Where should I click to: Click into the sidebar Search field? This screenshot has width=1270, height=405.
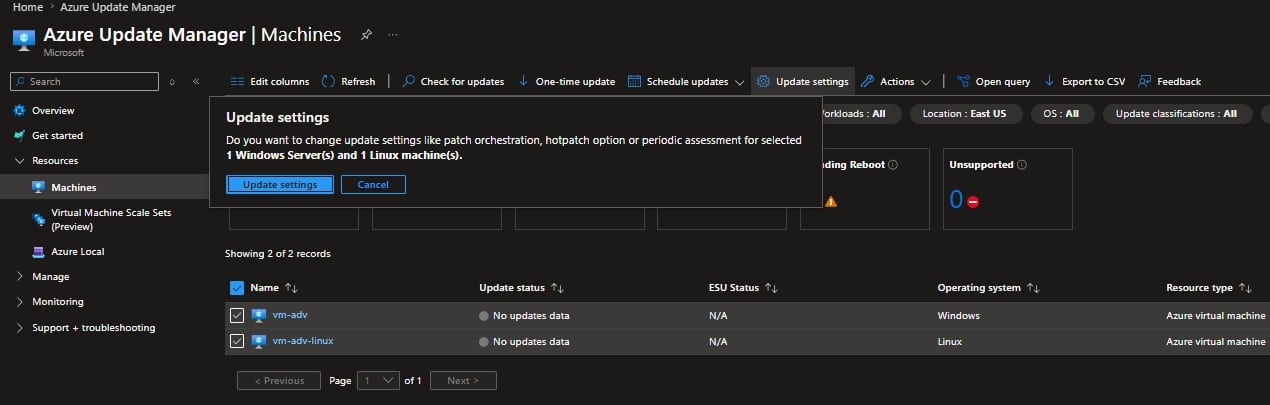click(84, 81)
